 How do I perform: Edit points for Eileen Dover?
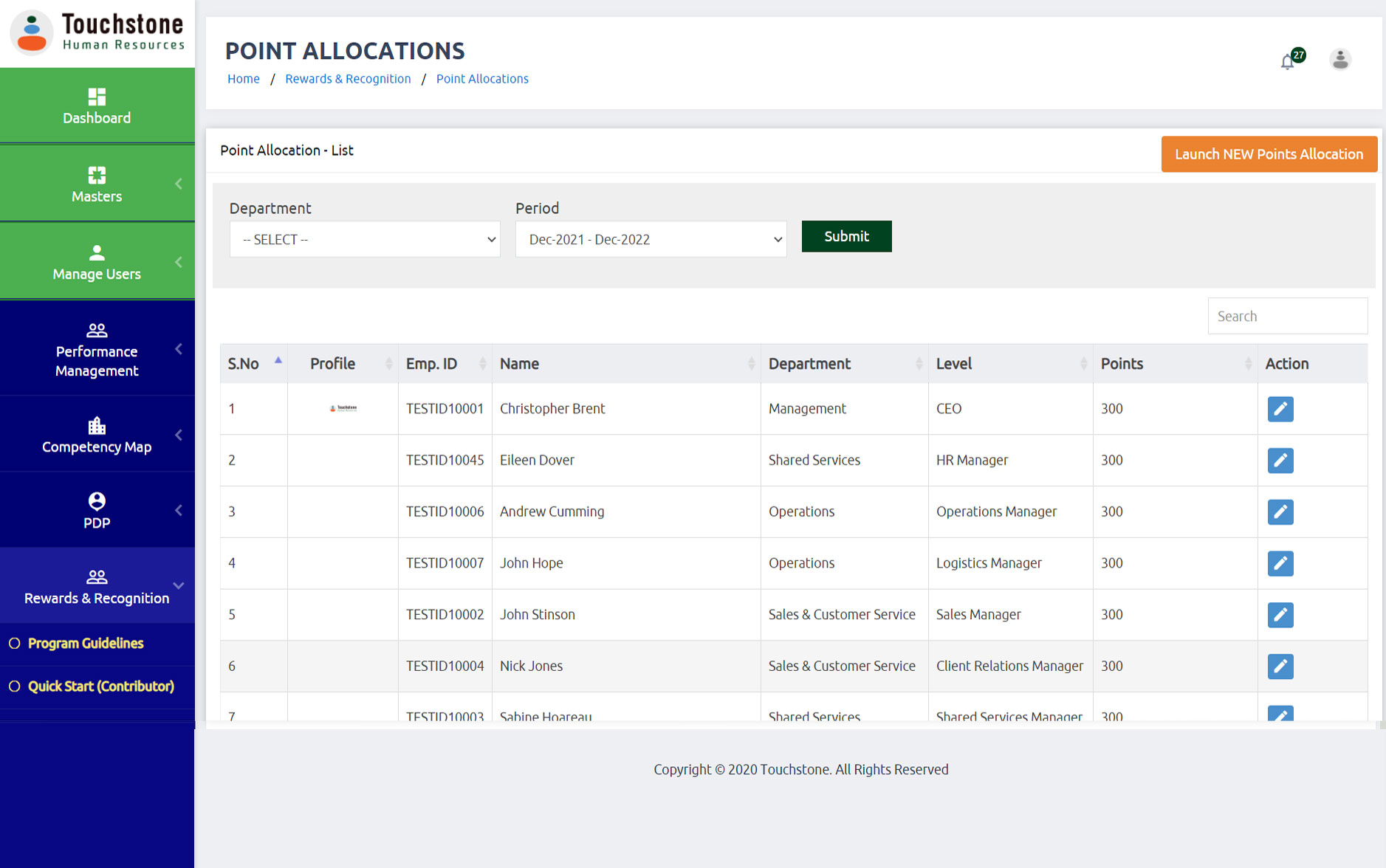click(x=1280, y=461)
